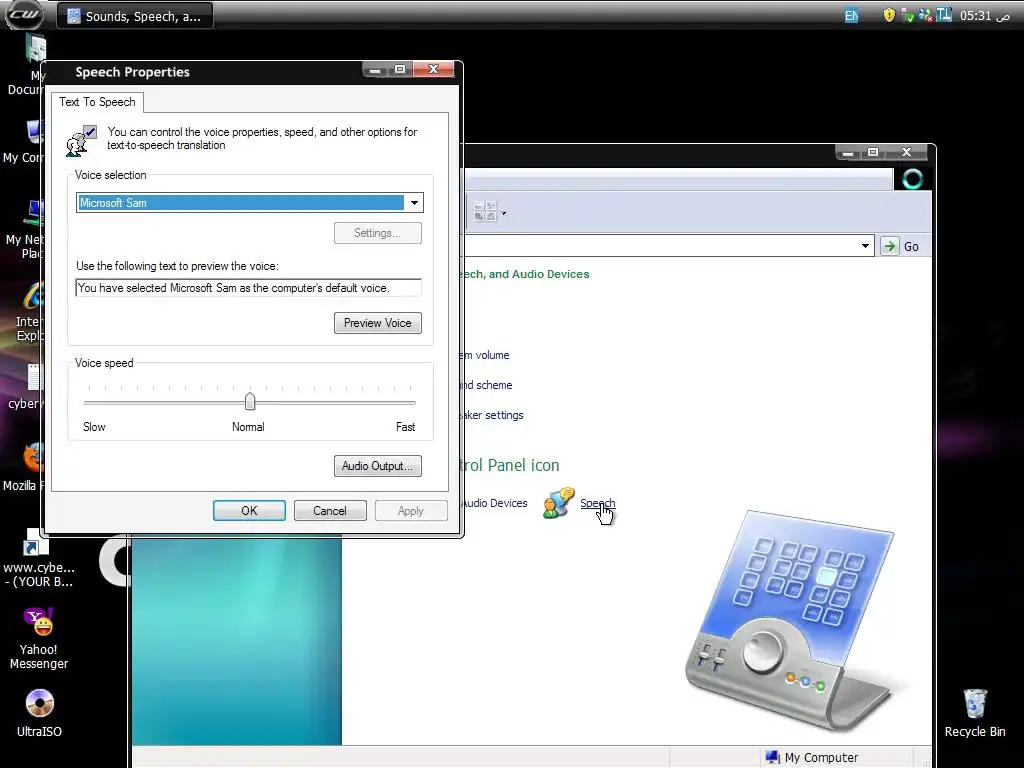This screenshot has height=768, width=1024.
Task: Click the TL tray icon
Action: tap(944, 15)
